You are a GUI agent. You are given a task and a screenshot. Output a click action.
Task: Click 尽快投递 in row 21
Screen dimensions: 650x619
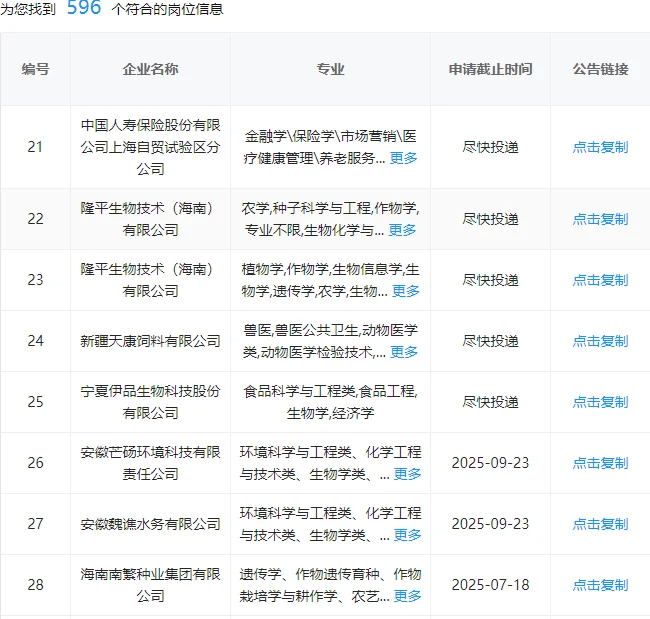pos(490,147)
